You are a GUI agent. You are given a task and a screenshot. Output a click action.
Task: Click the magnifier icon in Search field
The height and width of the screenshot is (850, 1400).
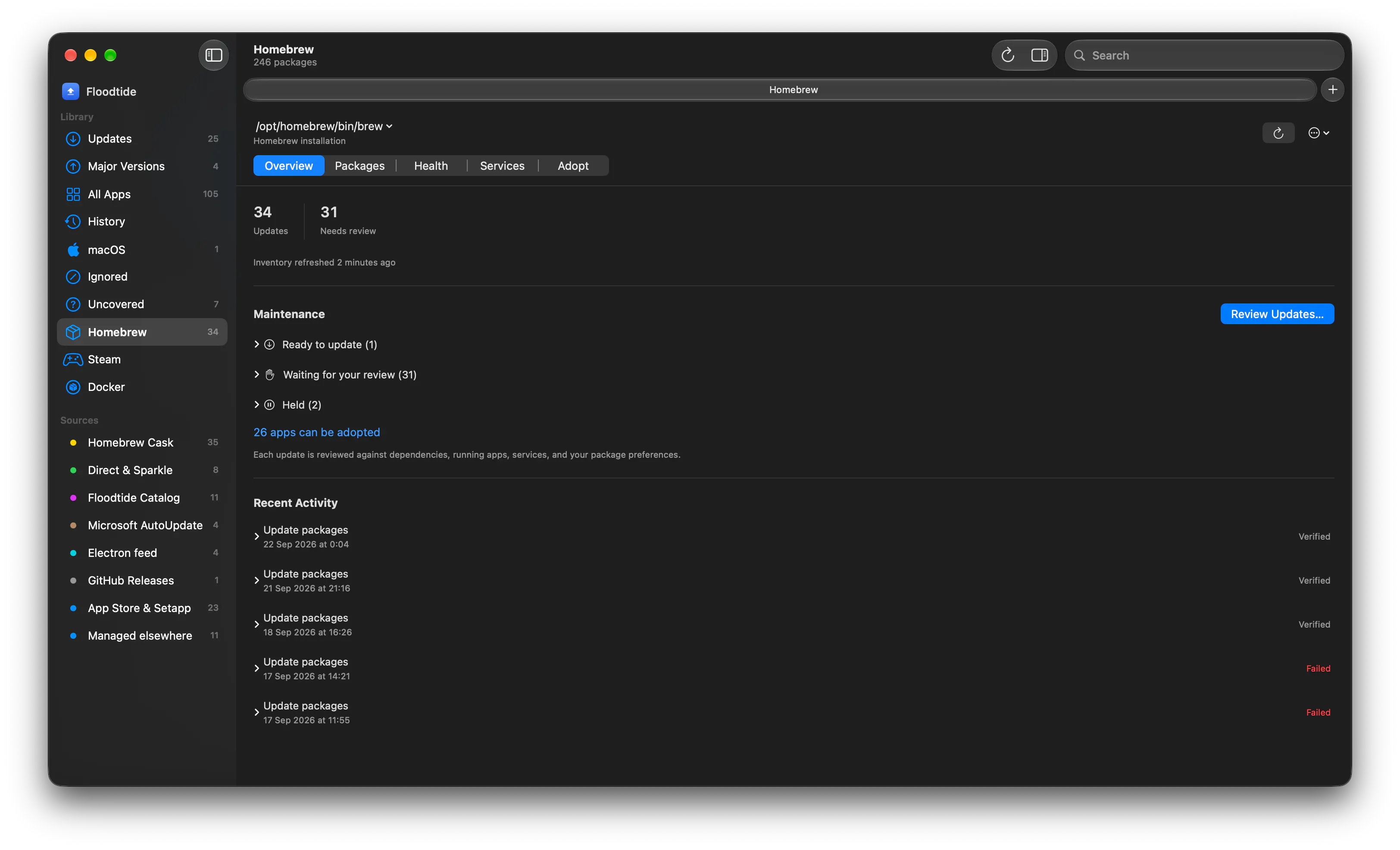click(1080, 55)
